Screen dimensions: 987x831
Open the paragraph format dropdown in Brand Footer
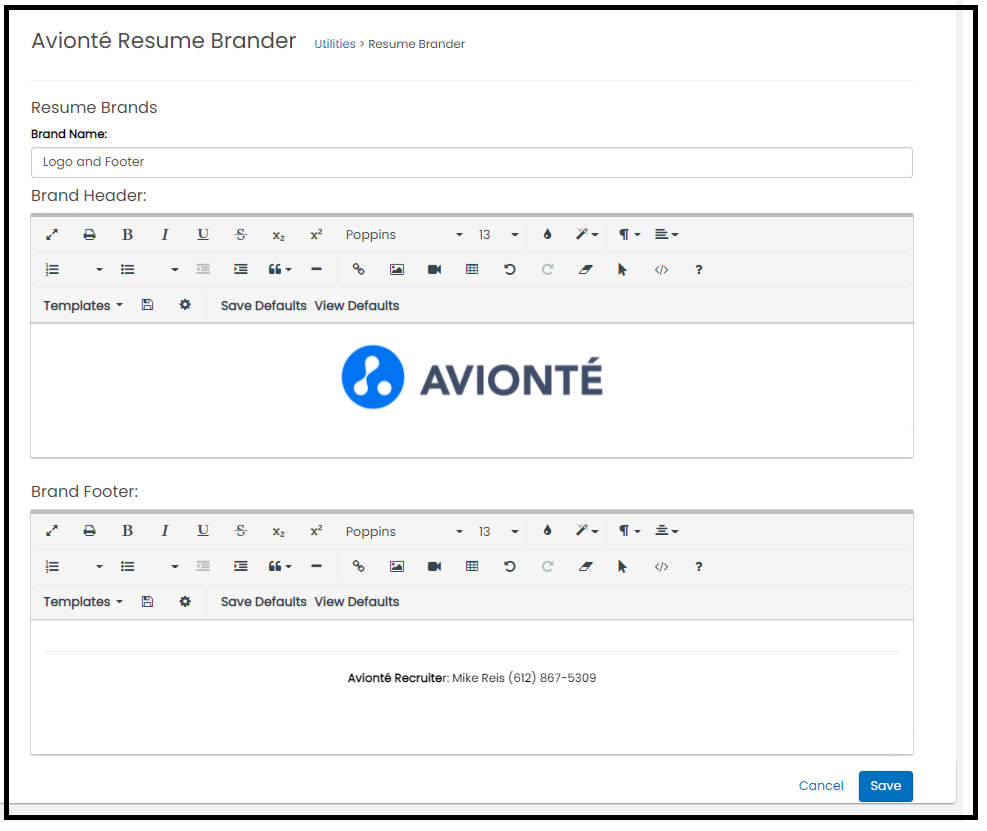(x=629, y=531)
